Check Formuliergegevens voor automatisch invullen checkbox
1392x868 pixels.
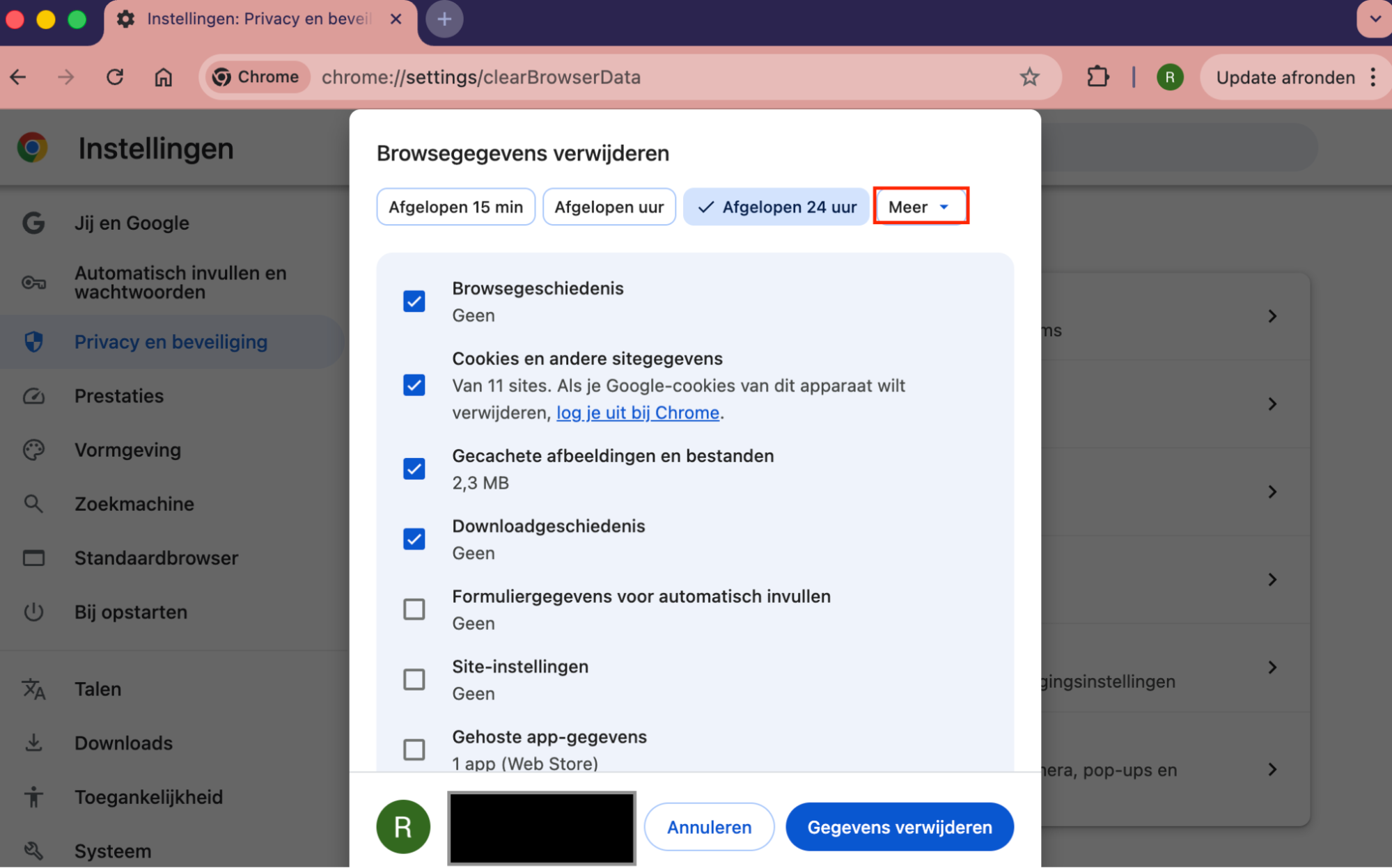click(x=414, y=609)
